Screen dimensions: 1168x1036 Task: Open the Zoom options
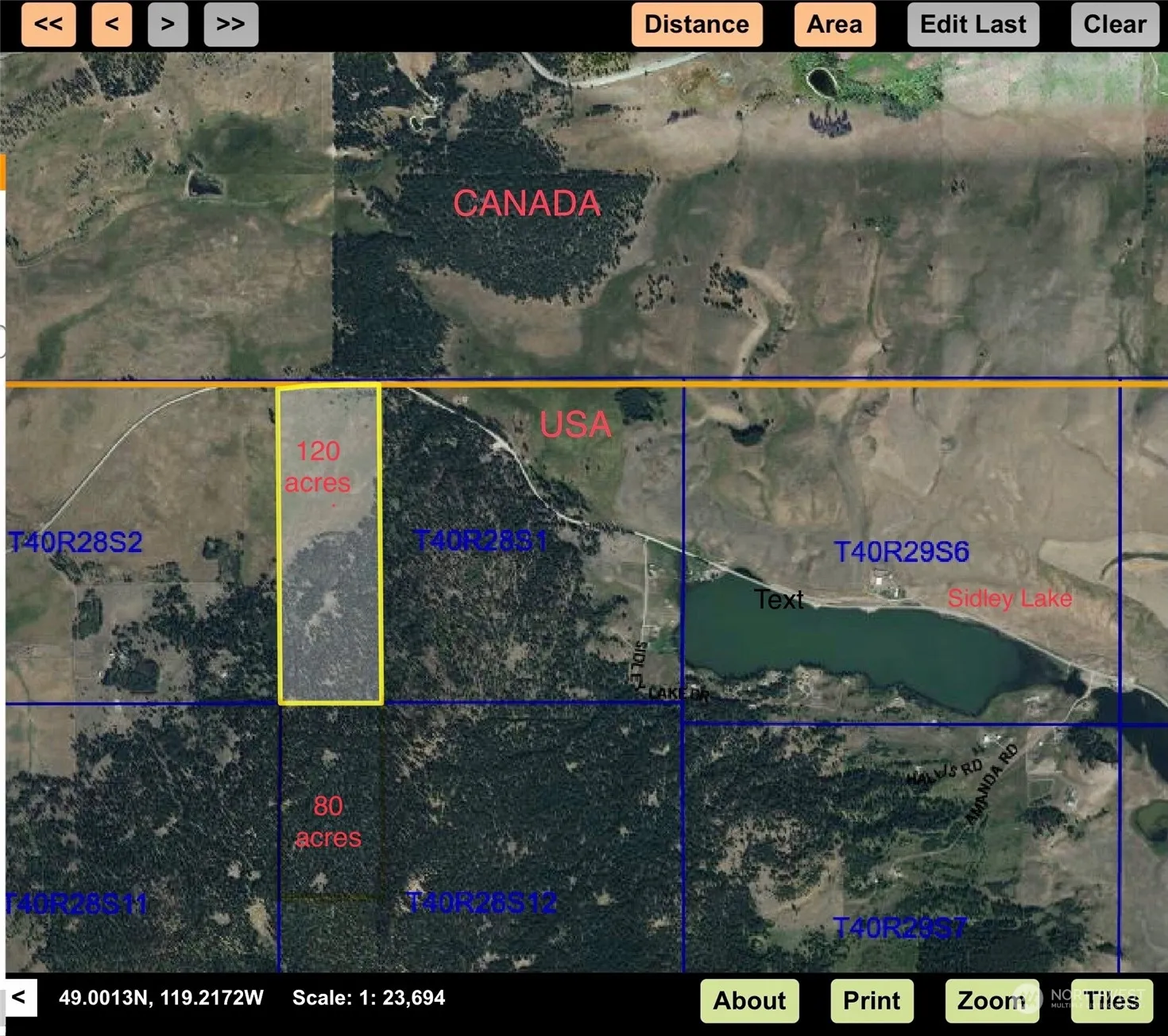tap(991, 1000)
